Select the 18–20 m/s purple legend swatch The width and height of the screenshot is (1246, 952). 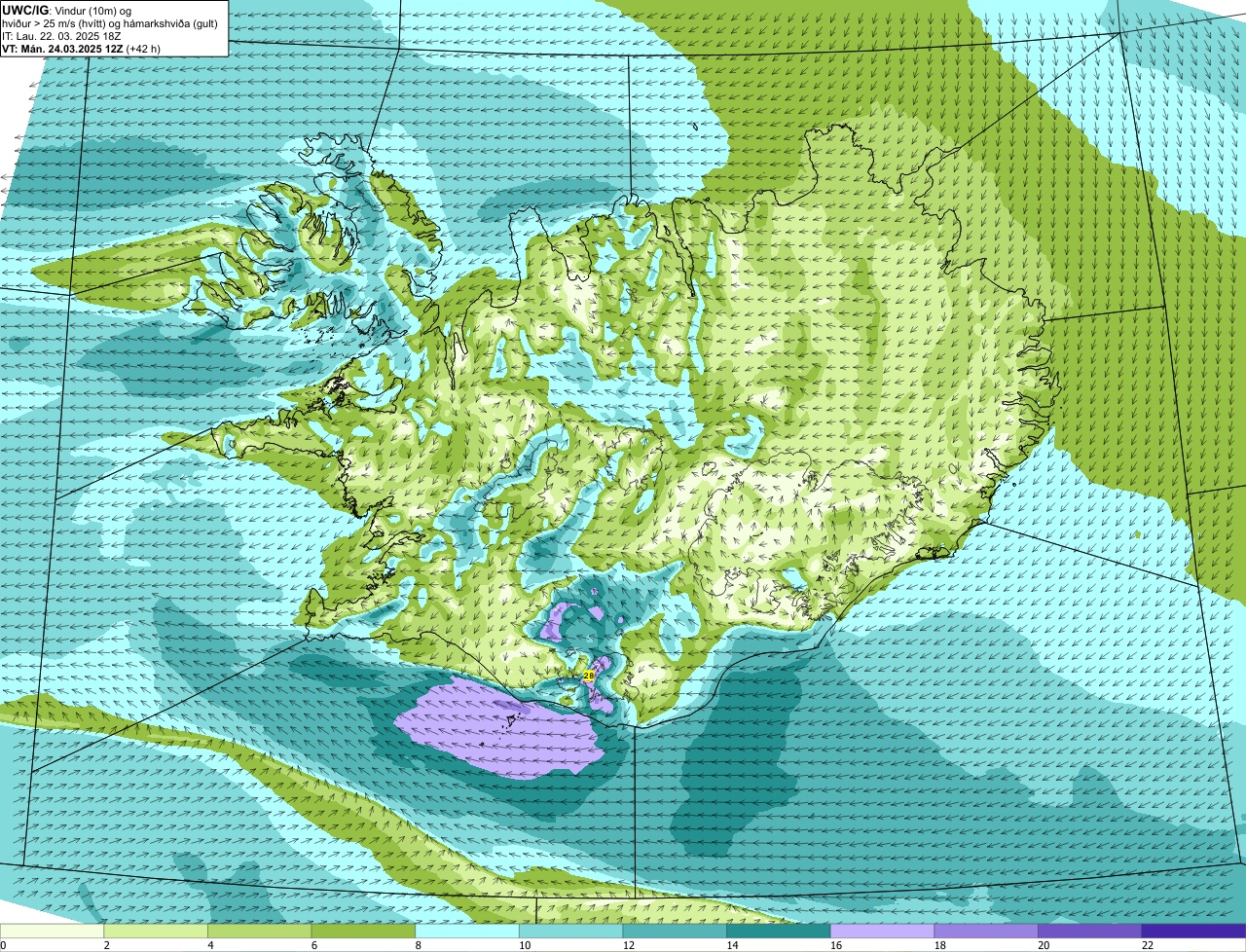click(x=986, y=931)
